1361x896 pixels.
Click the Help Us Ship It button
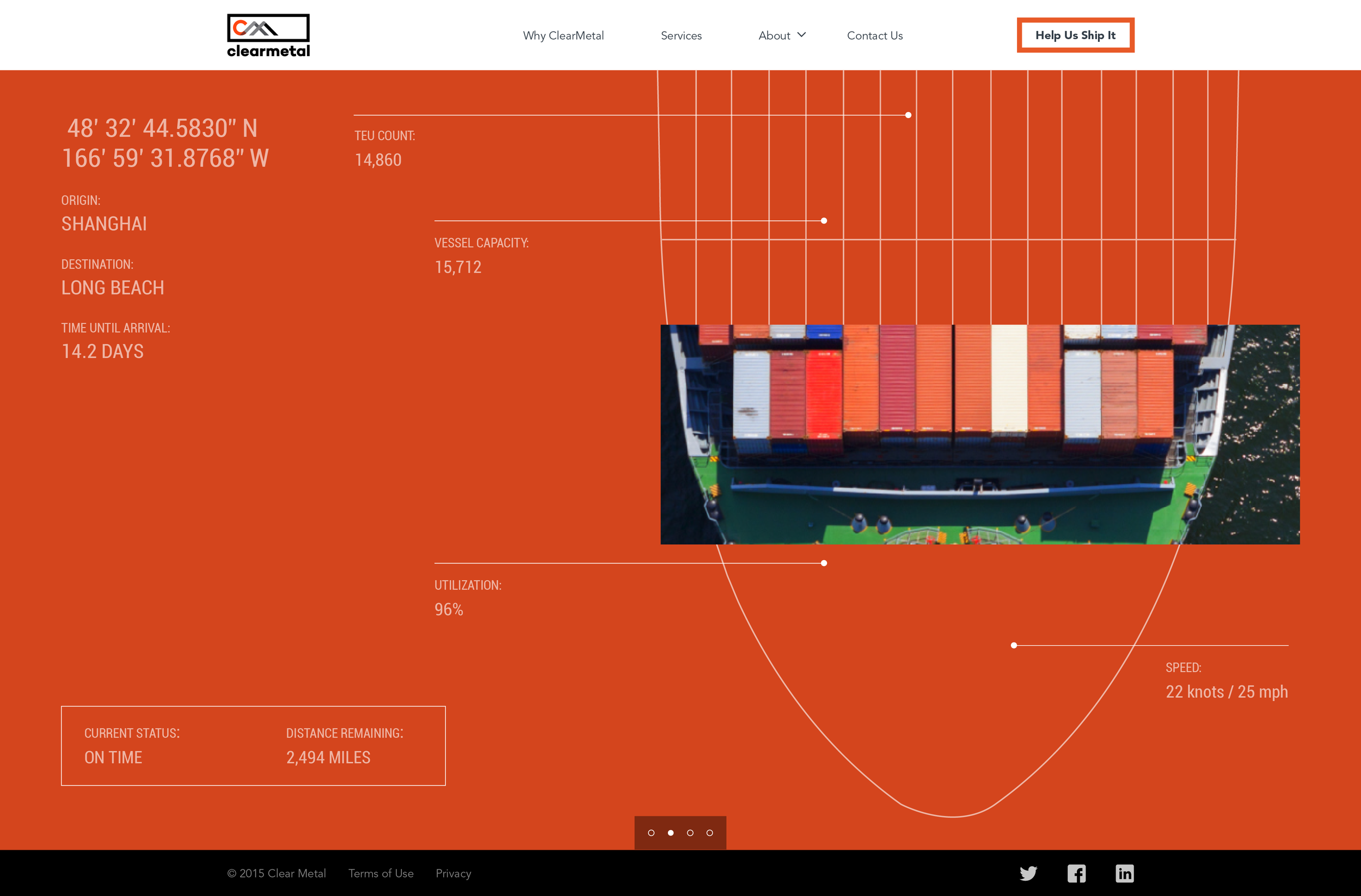pyautogui.click(x=1075, y=35)
